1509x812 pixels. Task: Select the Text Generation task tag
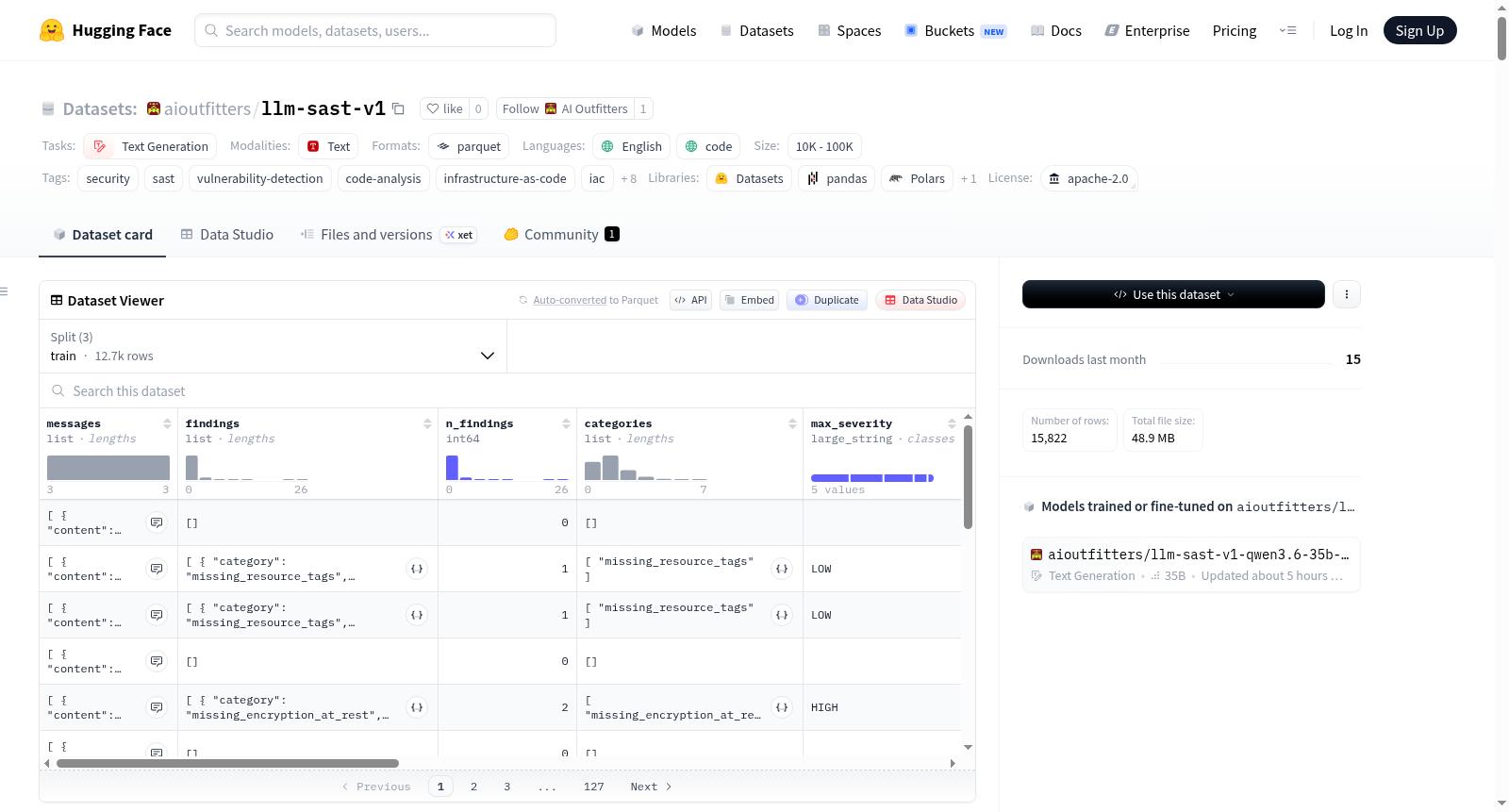(x=150, y=146)
